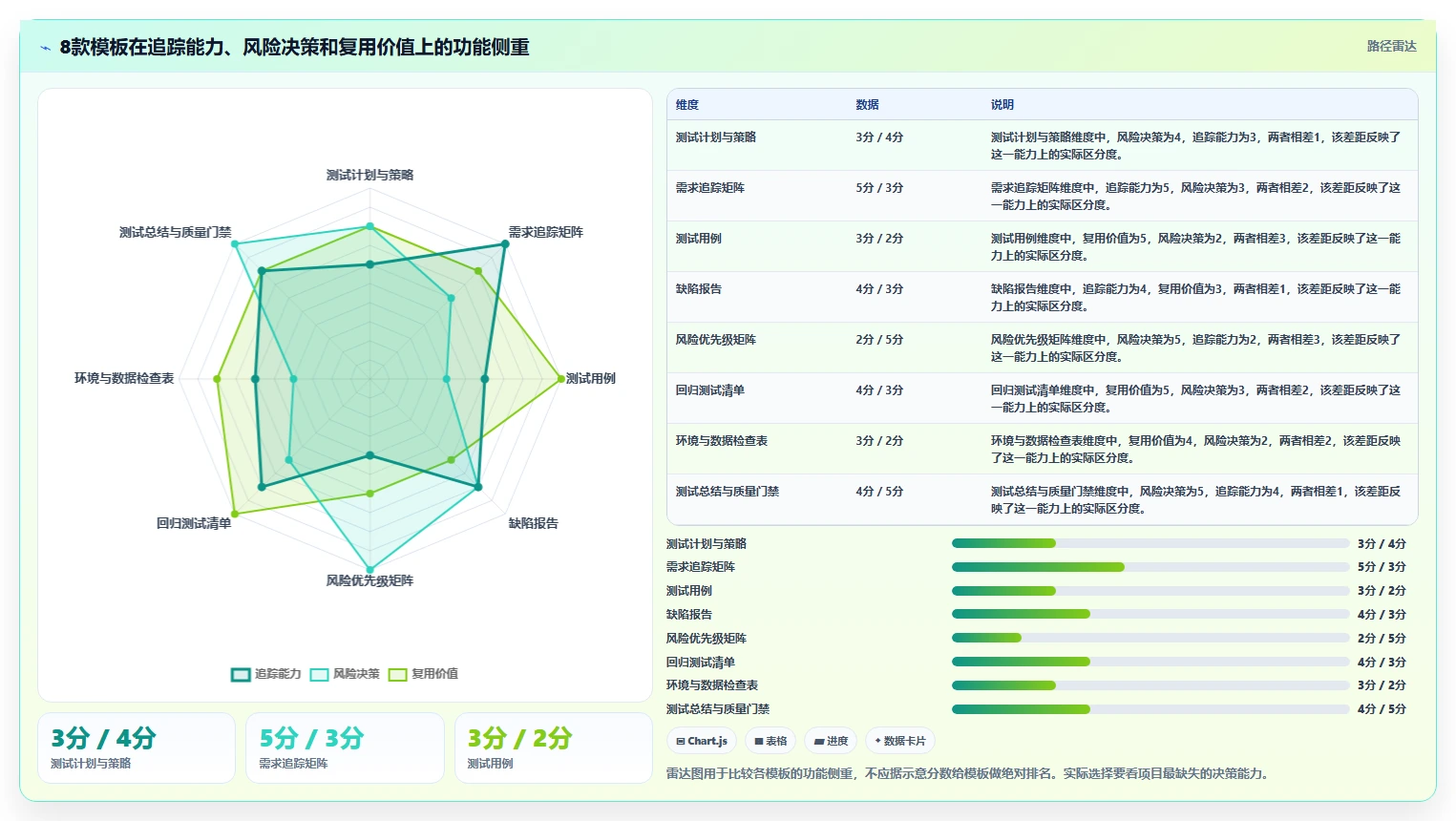Click the 2分 / 5分 value in the 风险优先级矩阵 table row
Screen dimensions: 1456x821
879,340
